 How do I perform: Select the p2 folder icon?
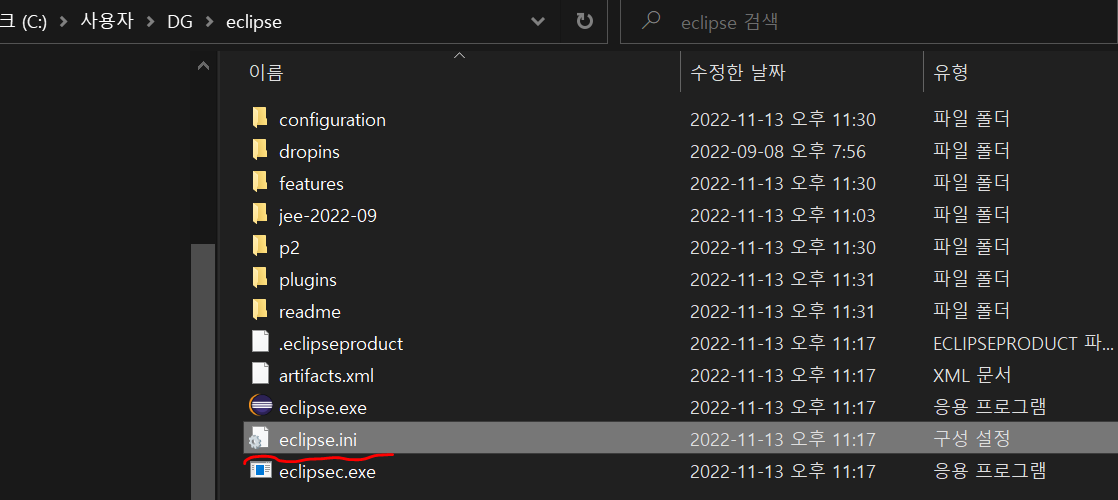(x=260, y=247)
